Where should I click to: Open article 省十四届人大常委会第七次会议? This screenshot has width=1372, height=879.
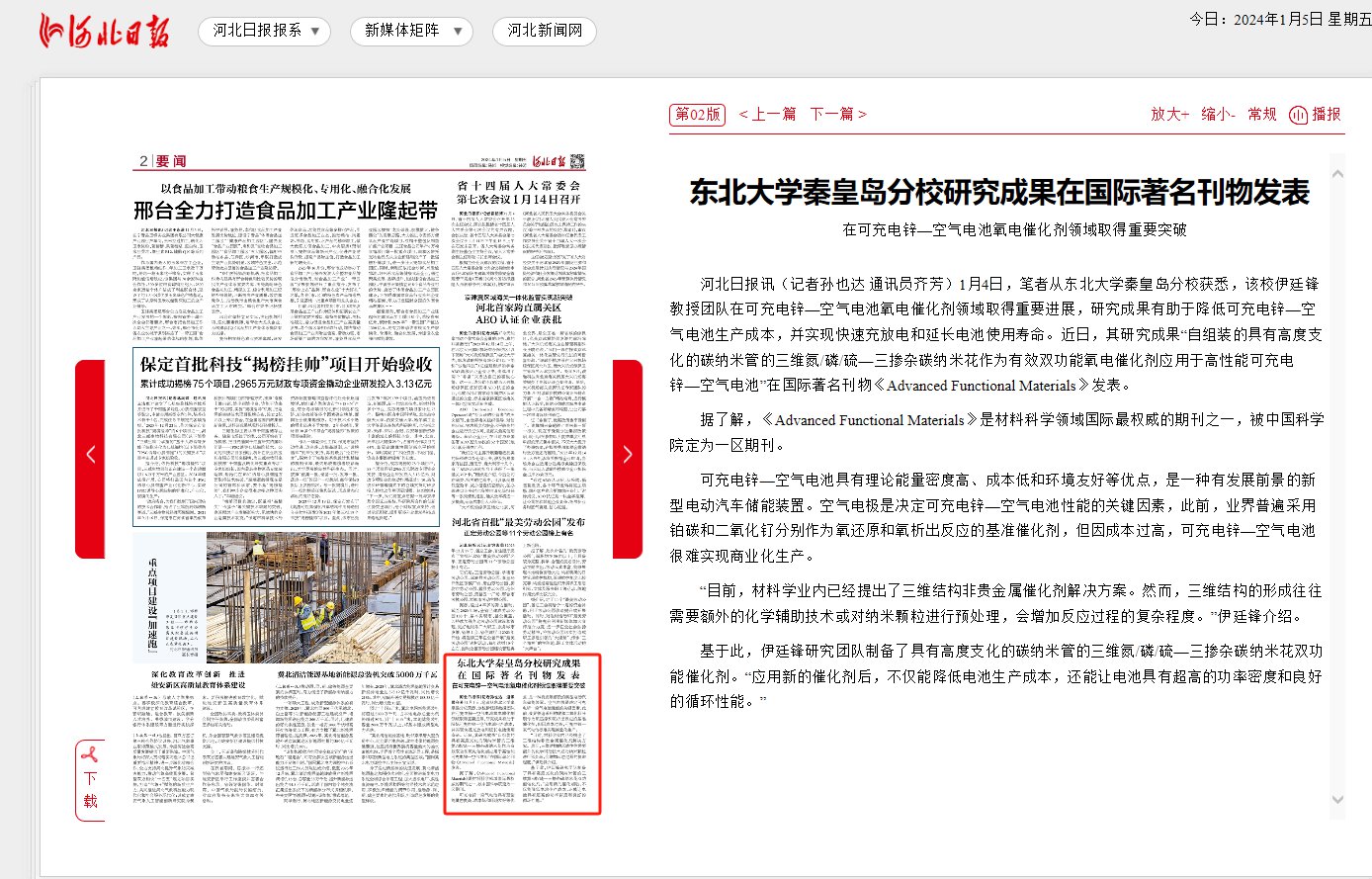point(519,192)
